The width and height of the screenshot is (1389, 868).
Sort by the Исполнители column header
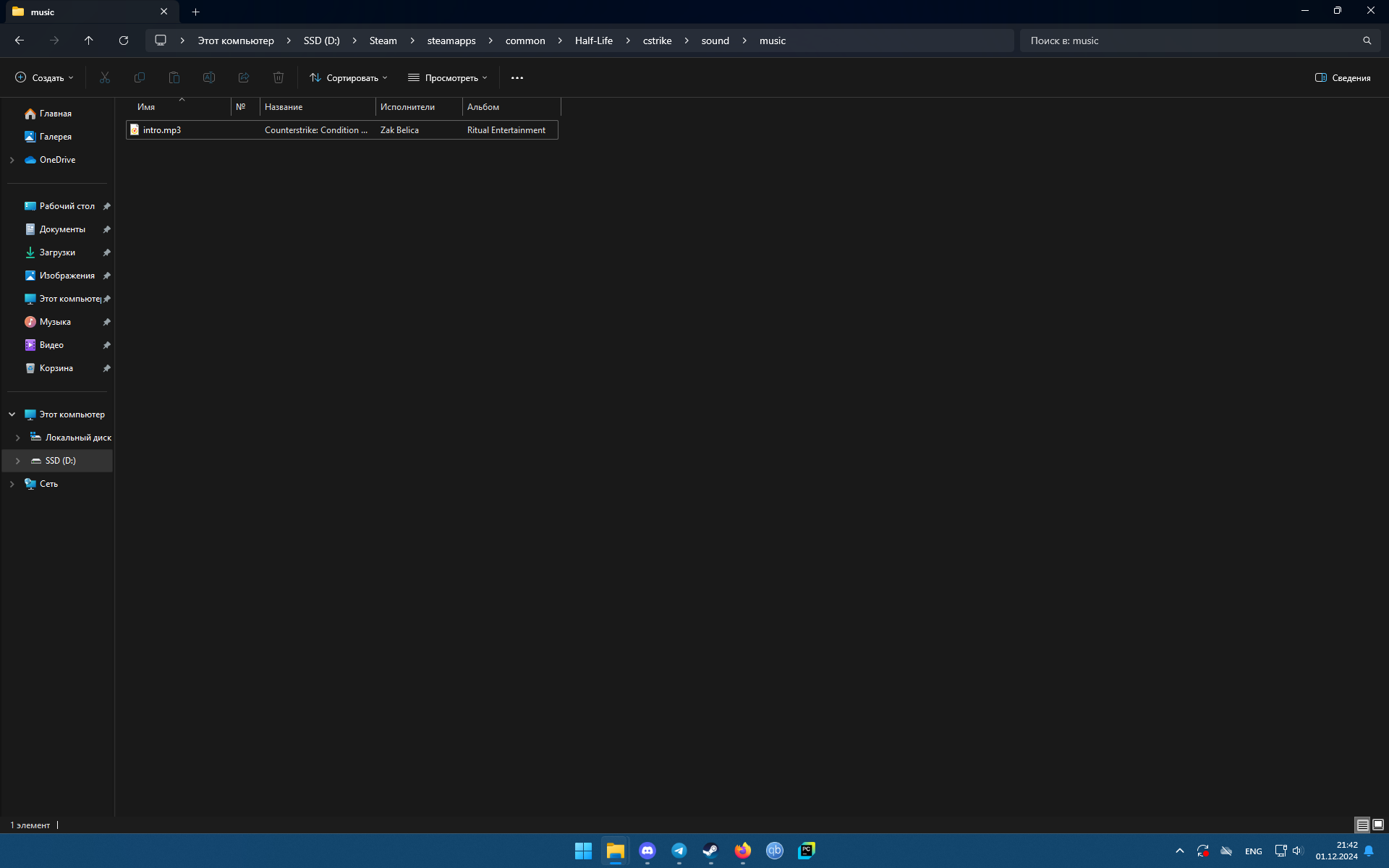point(407,107)
